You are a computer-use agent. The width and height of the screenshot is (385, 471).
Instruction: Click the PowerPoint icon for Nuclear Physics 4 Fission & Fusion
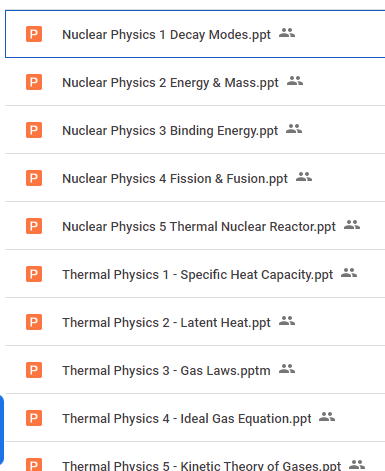[x=34, y=178]
